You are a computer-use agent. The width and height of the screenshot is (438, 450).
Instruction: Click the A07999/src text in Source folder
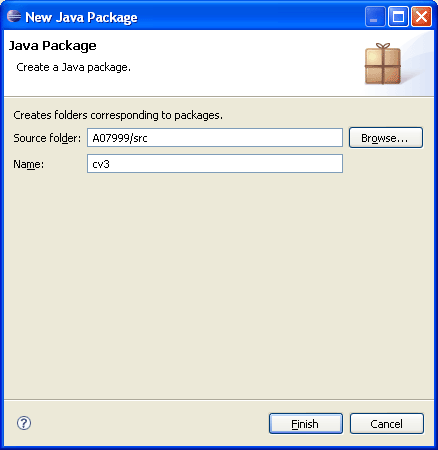tap(120, 138)
